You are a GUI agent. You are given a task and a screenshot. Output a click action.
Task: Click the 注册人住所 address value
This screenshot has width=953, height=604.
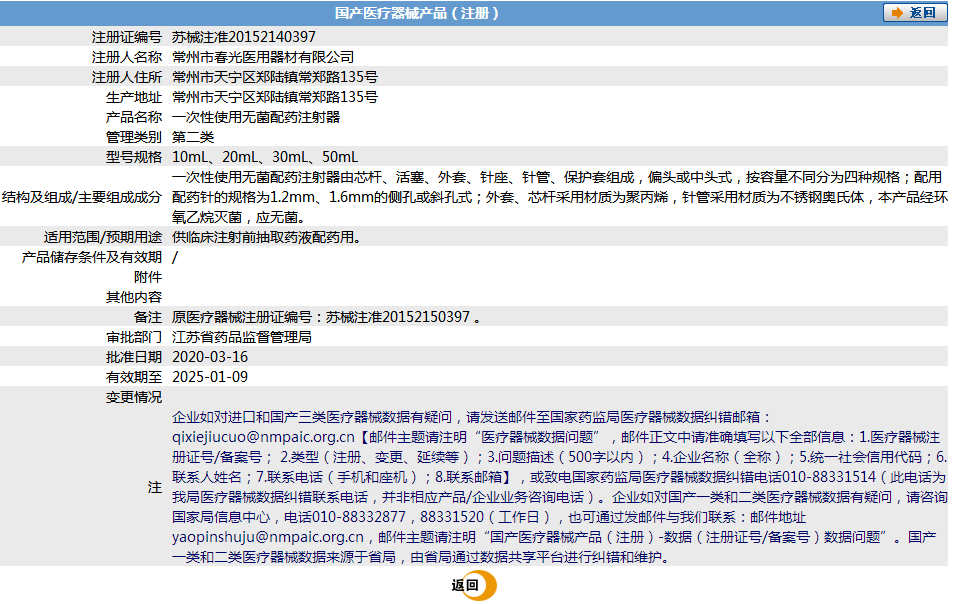click(x=275, y=77)
